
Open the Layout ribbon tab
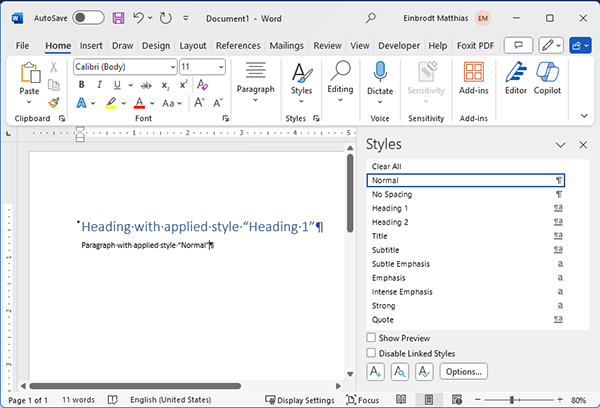193,46
